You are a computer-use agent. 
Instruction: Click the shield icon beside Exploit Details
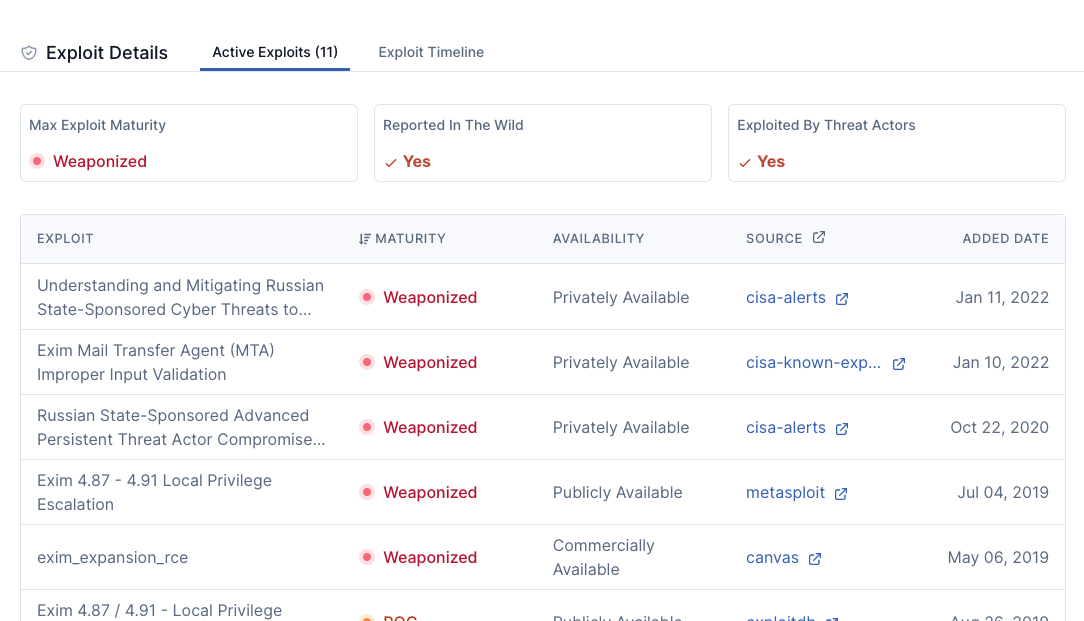[29, 53]
